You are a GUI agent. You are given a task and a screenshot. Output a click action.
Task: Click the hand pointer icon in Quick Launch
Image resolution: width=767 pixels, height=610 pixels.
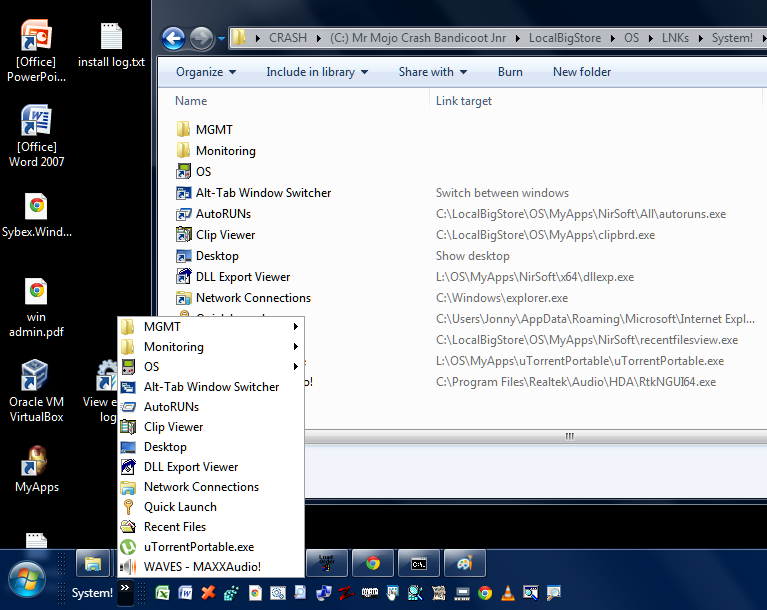coord(392,593)
